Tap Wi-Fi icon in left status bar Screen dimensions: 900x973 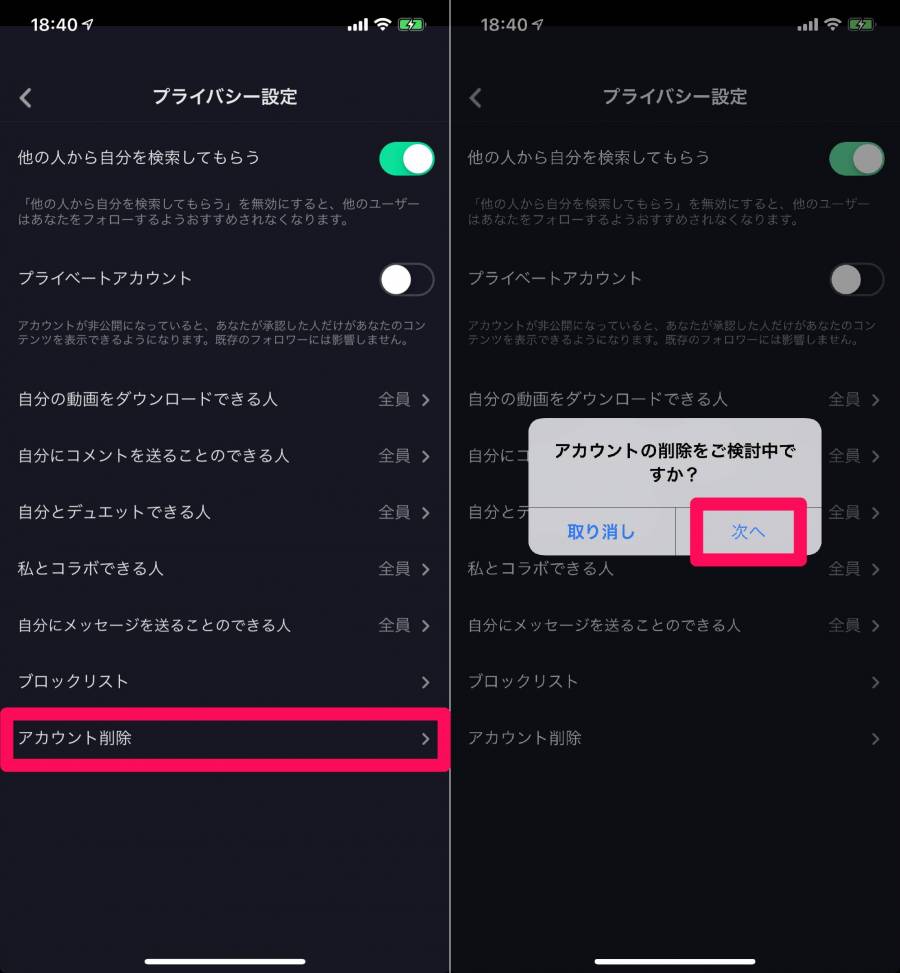pos(383,24)
